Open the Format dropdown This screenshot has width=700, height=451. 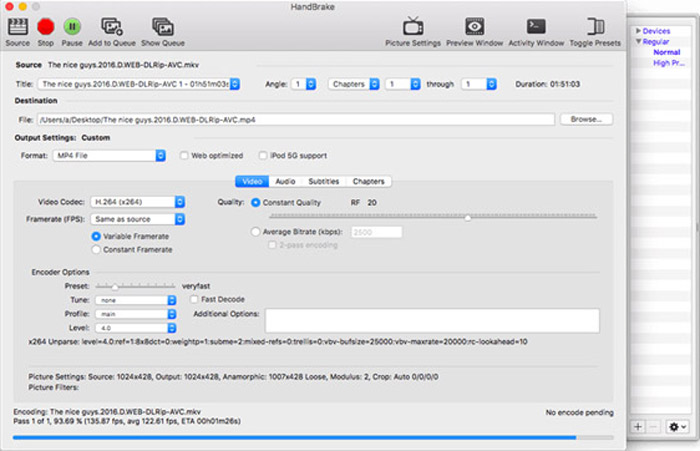pyautogui.click(x=109, y=155)
